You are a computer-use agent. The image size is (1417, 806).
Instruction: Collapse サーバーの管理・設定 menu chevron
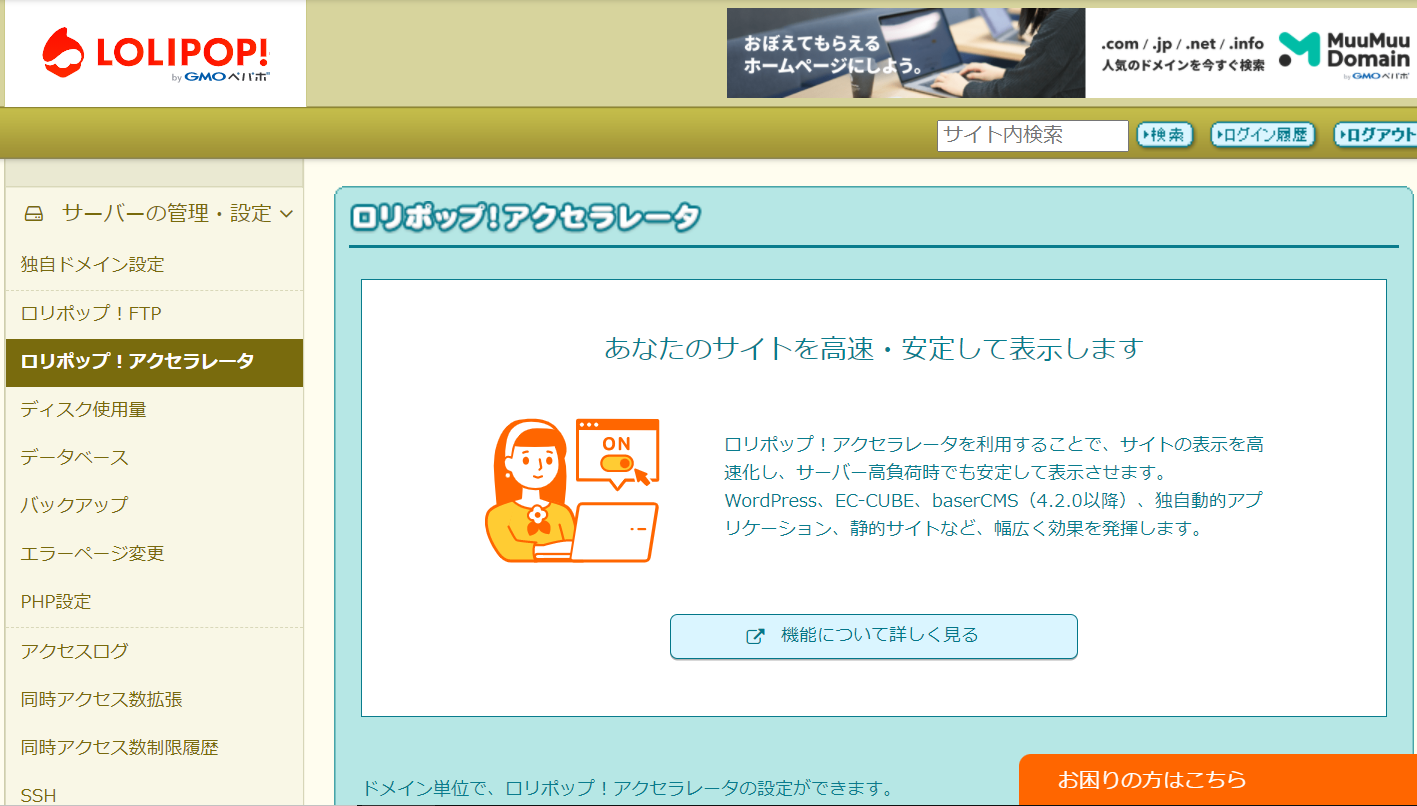287,213
